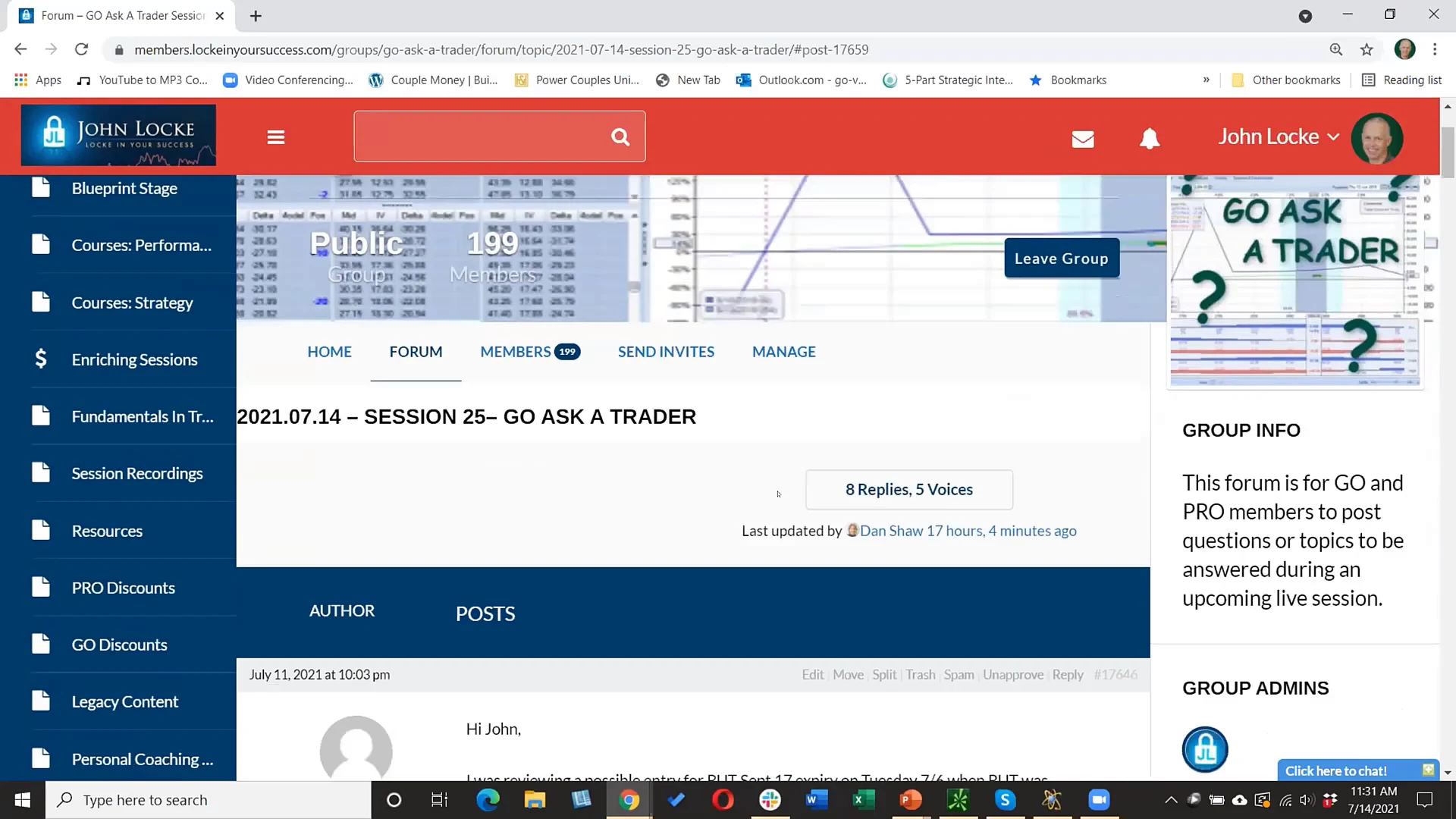
Task: Click the Split link on post #17646
Action: [884, 675]
